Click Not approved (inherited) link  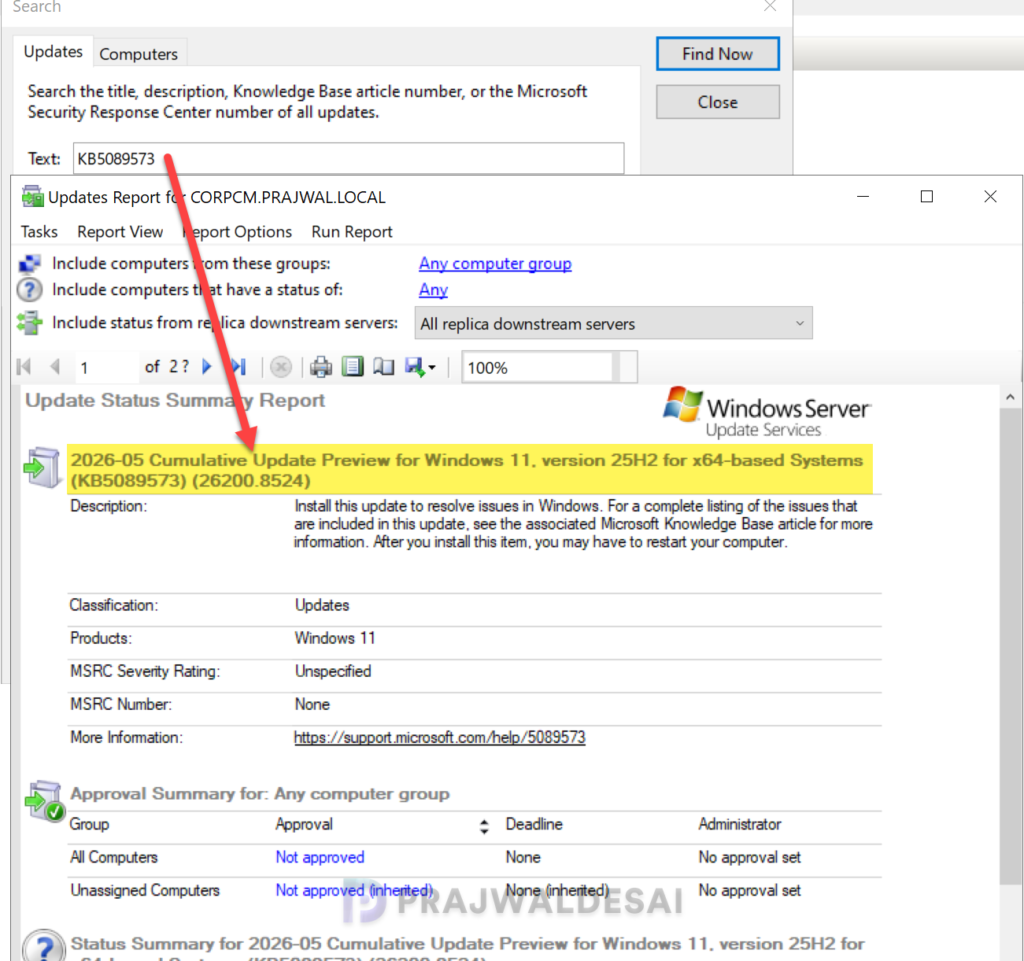tap(354, 890)
